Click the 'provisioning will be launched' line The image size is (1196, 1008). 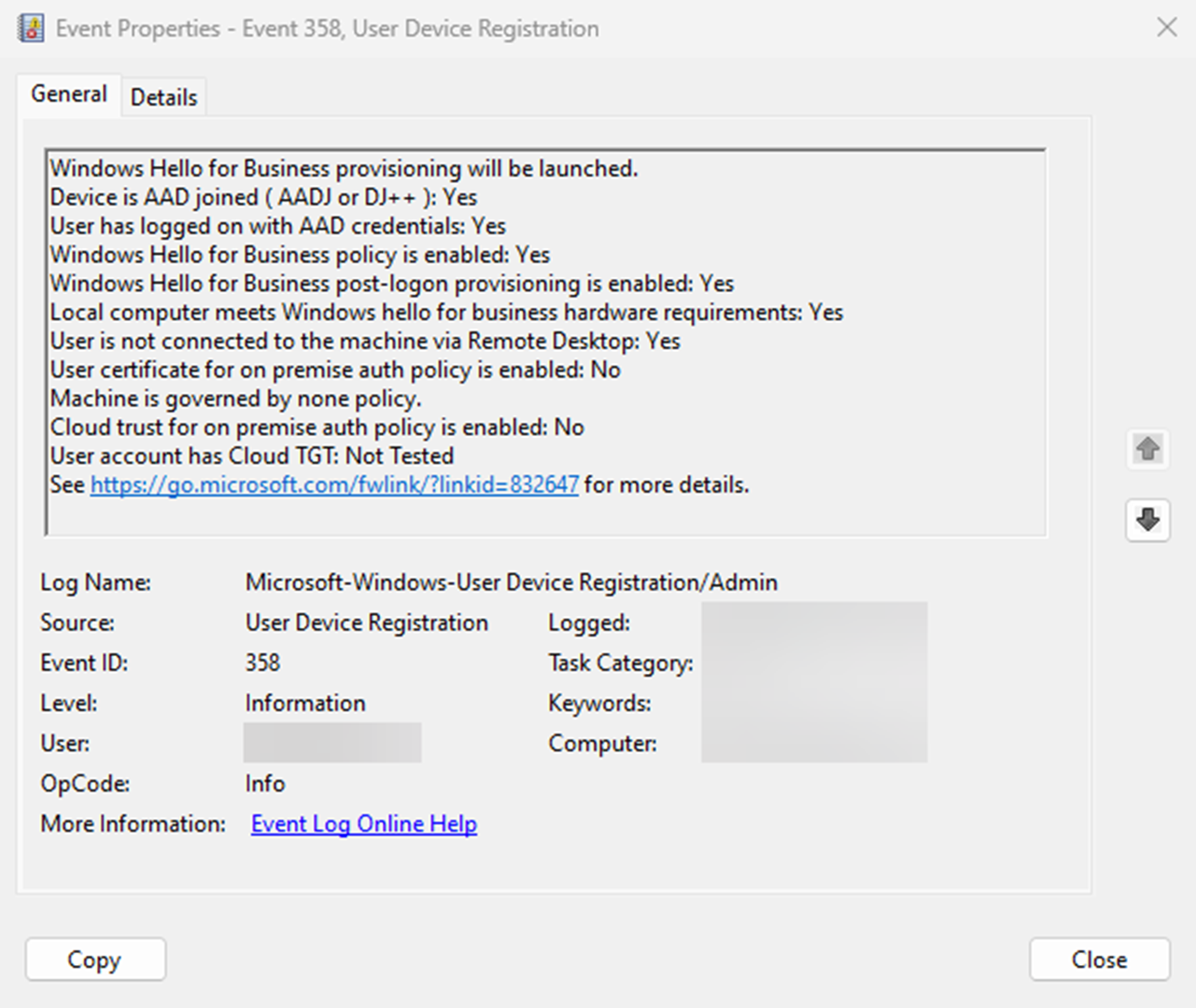(x=344, y=169)
